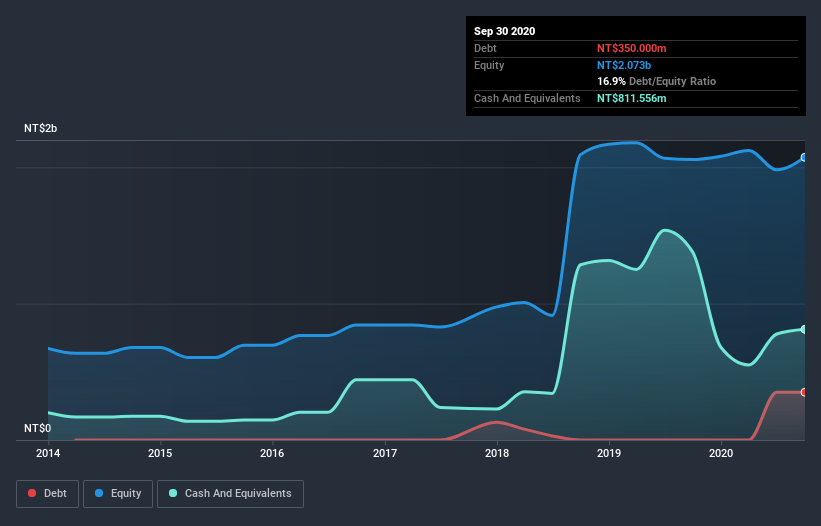Toggle the Debt series in the legend
Viewport: 821px width, 526px height.
(x=48, y=494)
